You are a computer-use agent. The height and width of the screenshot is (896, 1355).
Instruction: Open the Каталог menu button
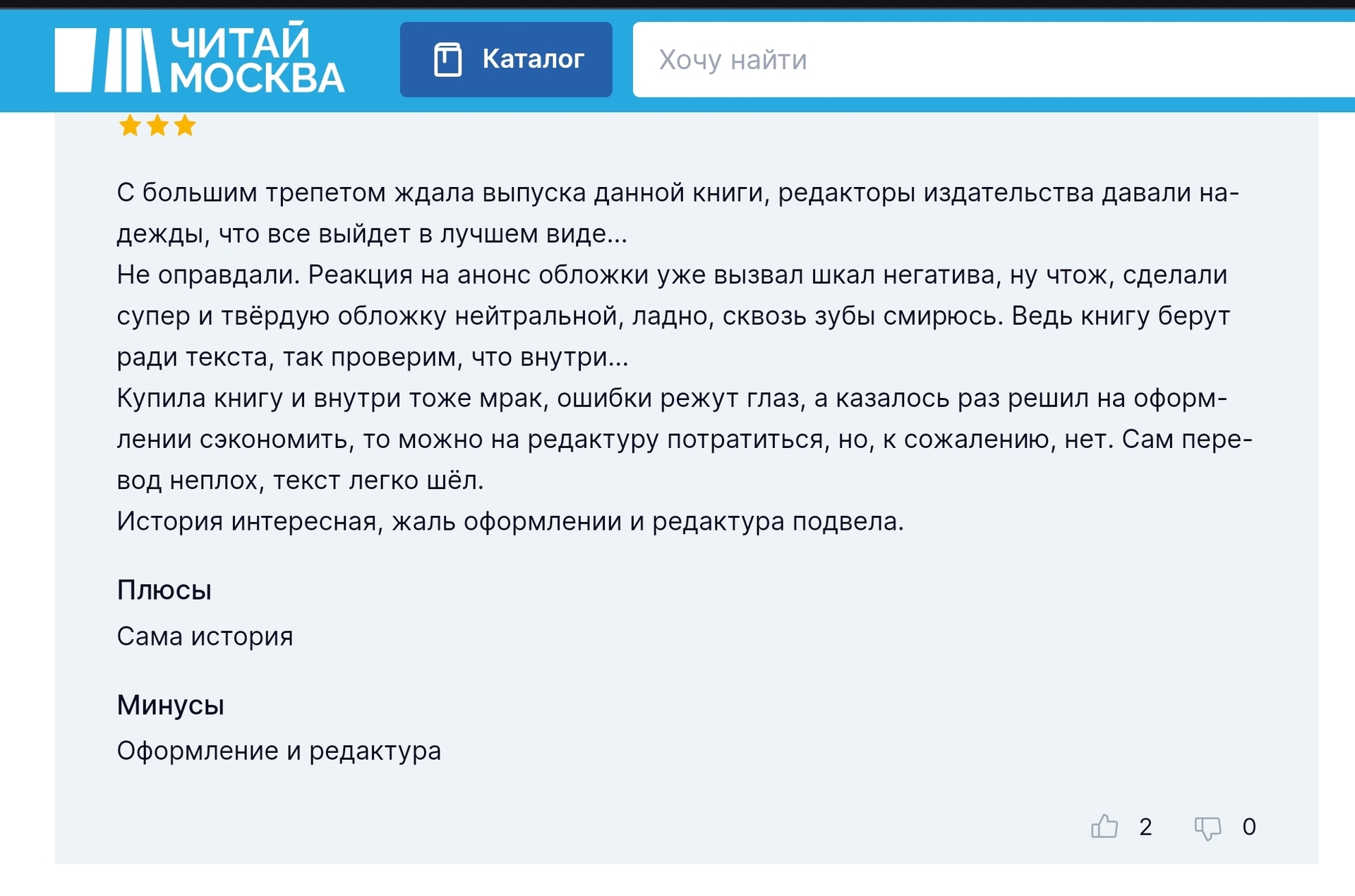click(505, 59)
